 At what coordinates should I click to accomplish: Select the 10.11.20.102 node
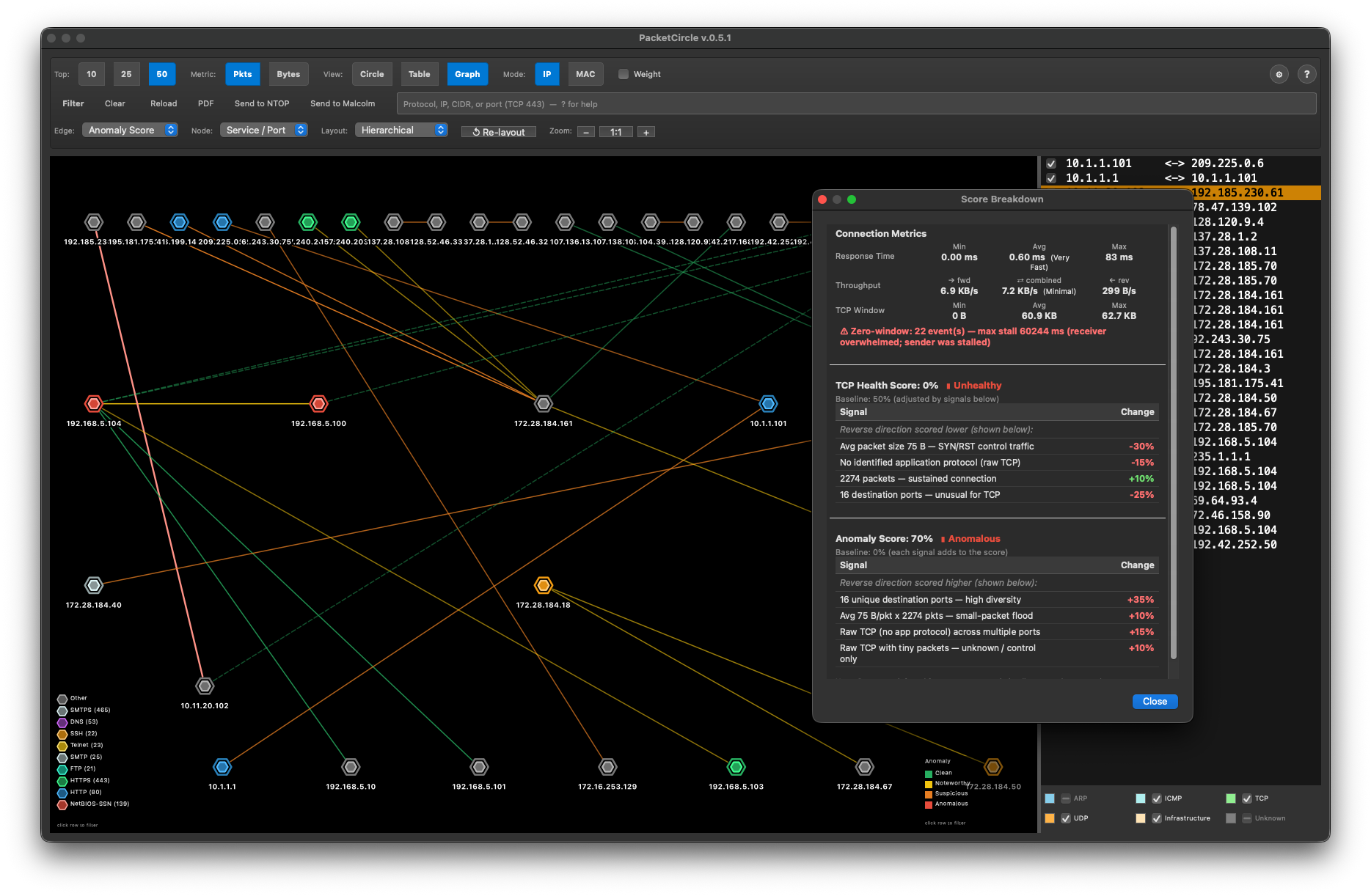tap(205, 686)
